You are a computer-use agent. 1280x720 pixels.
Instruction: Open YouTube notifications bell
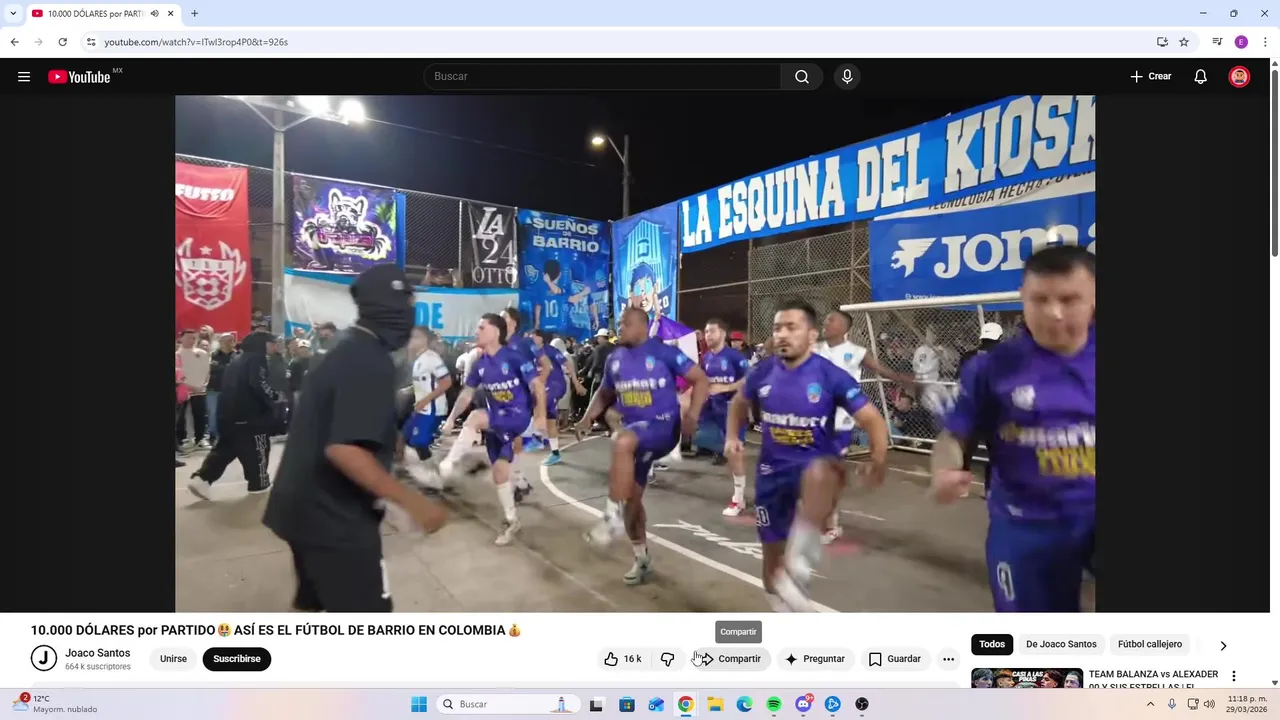click(1201, 77)
